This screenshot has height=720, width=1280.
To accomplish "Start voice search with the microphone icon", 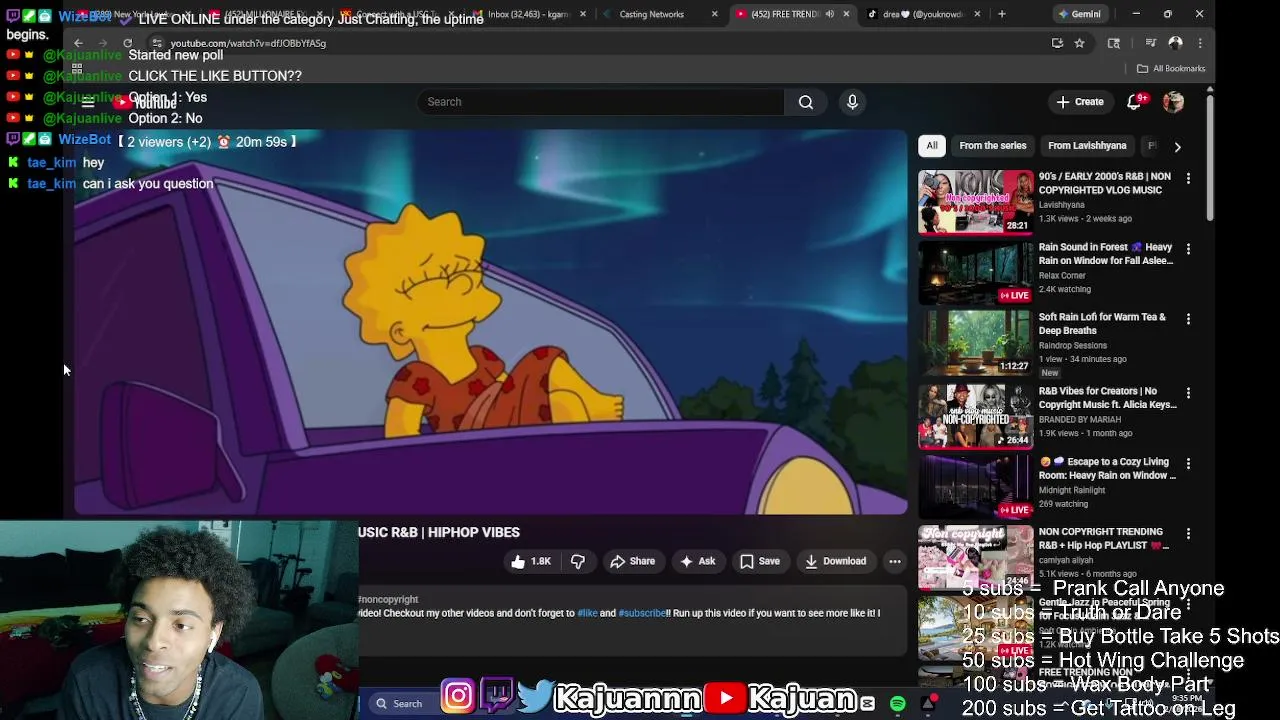I will point(852,102).
